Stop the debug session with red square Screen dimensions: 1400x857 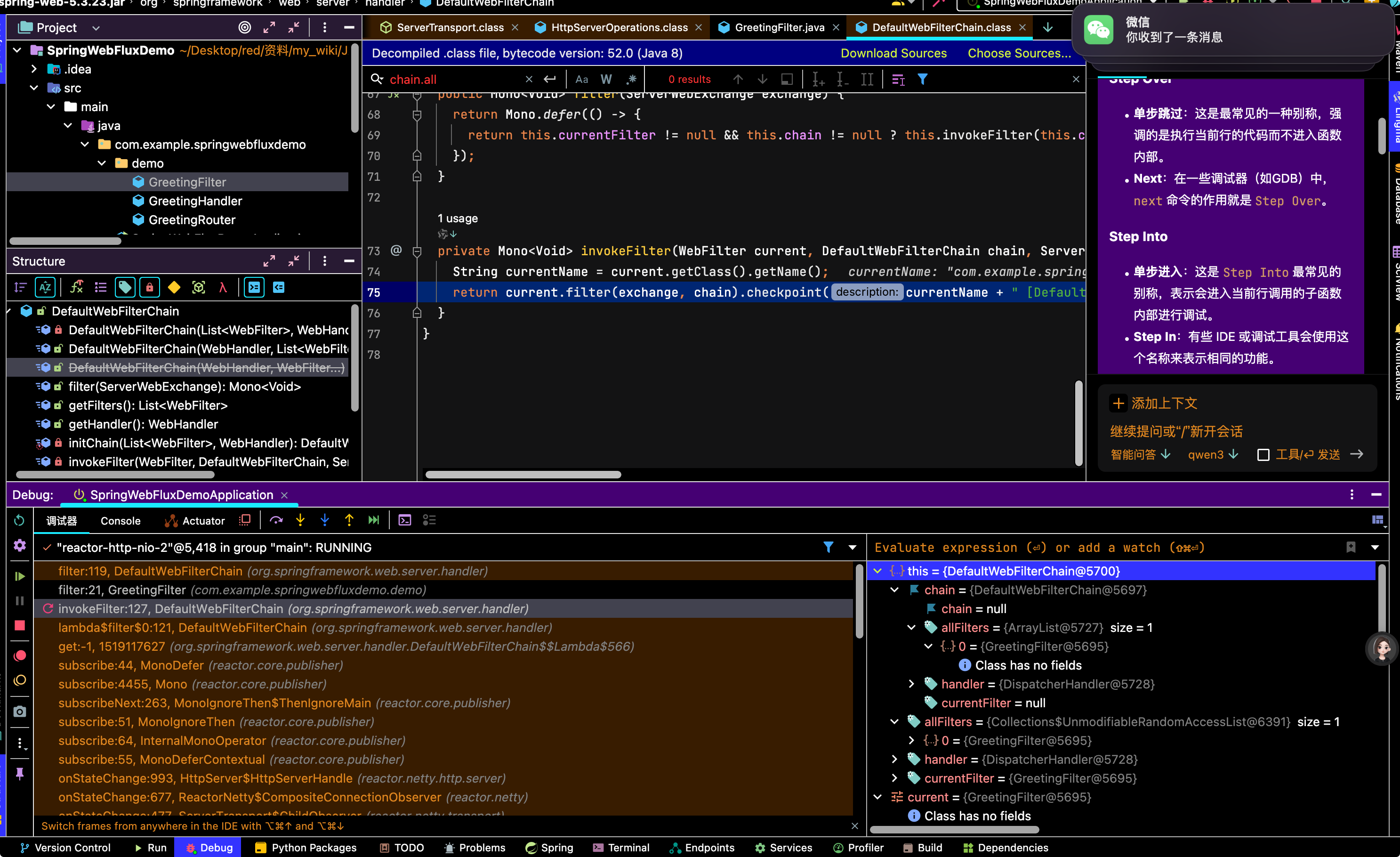coord(20,626)
